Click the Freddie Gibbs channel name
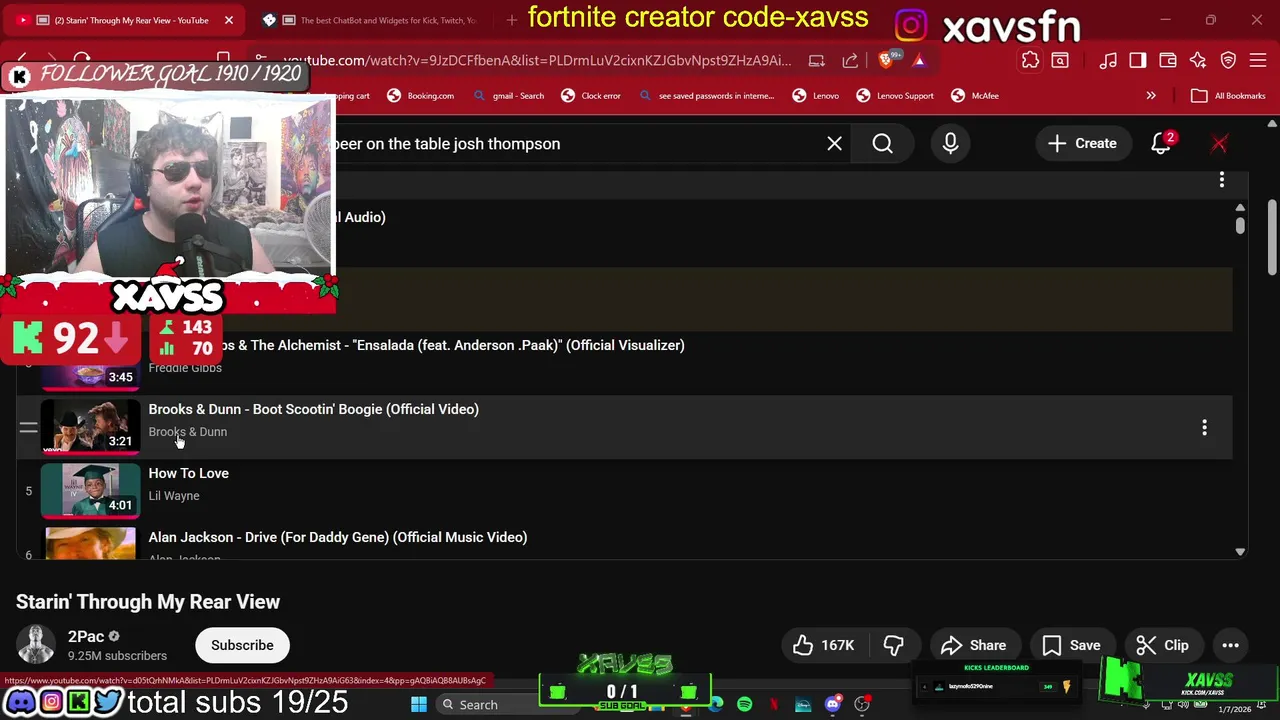 185,368
